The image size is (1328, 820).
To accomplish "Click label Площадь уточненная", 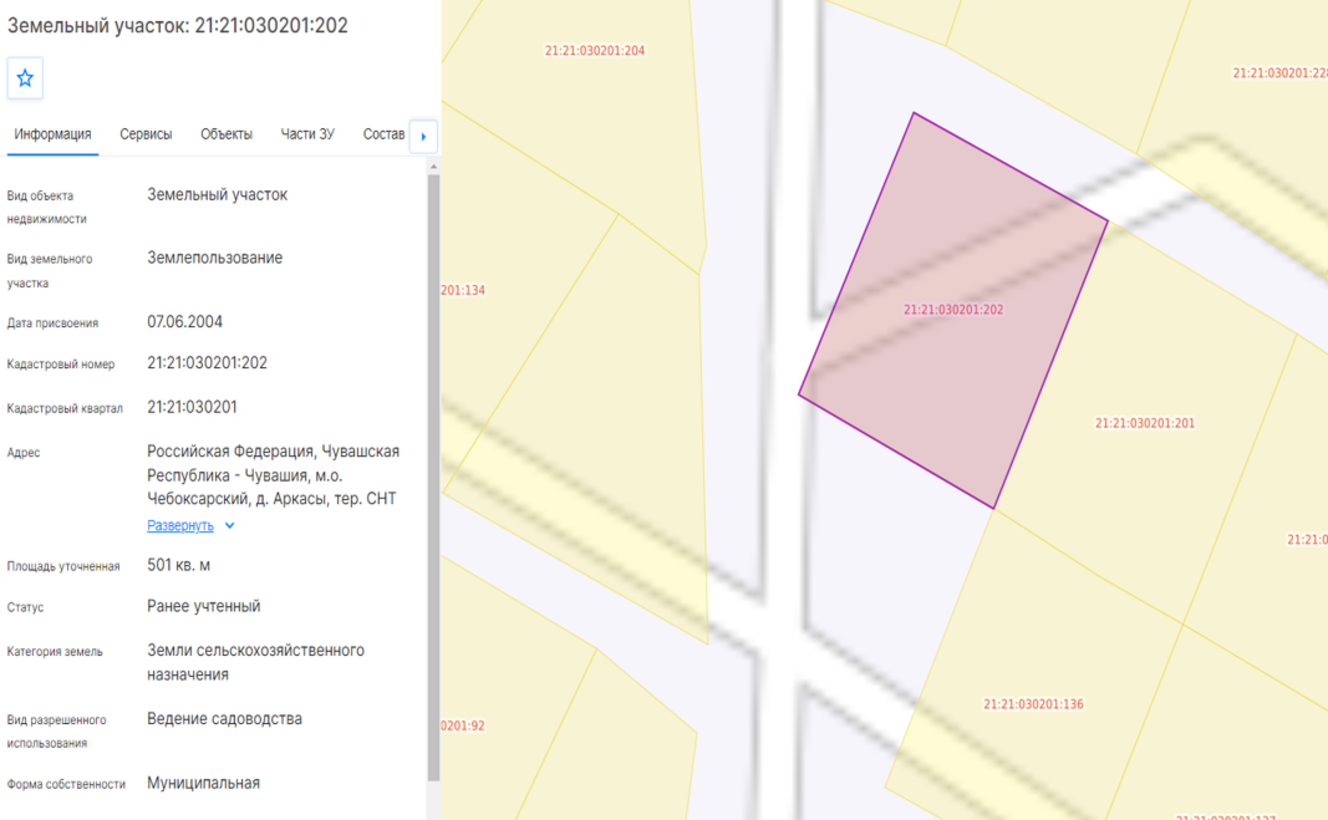I will (63, 566).
